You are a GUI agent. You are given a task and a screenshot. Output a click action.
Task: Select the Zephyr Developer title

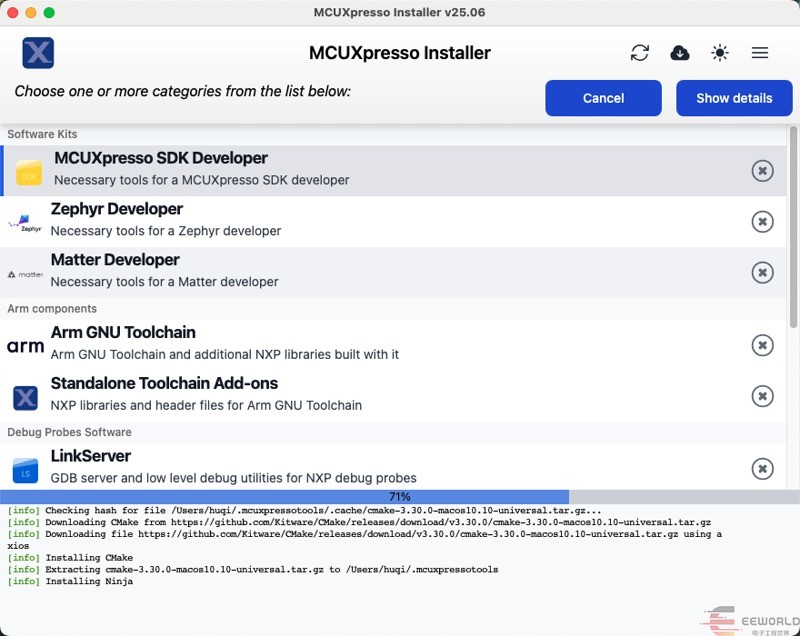116,209
